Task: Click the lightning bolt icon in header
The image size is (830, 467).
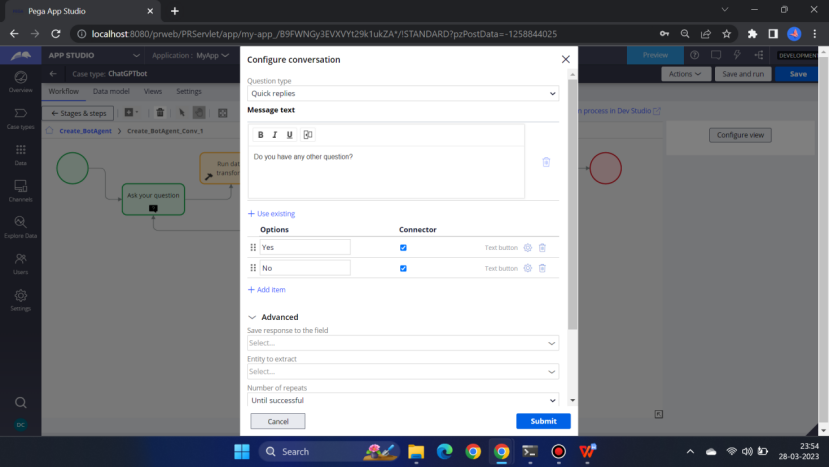Action: tap(737, 55)
